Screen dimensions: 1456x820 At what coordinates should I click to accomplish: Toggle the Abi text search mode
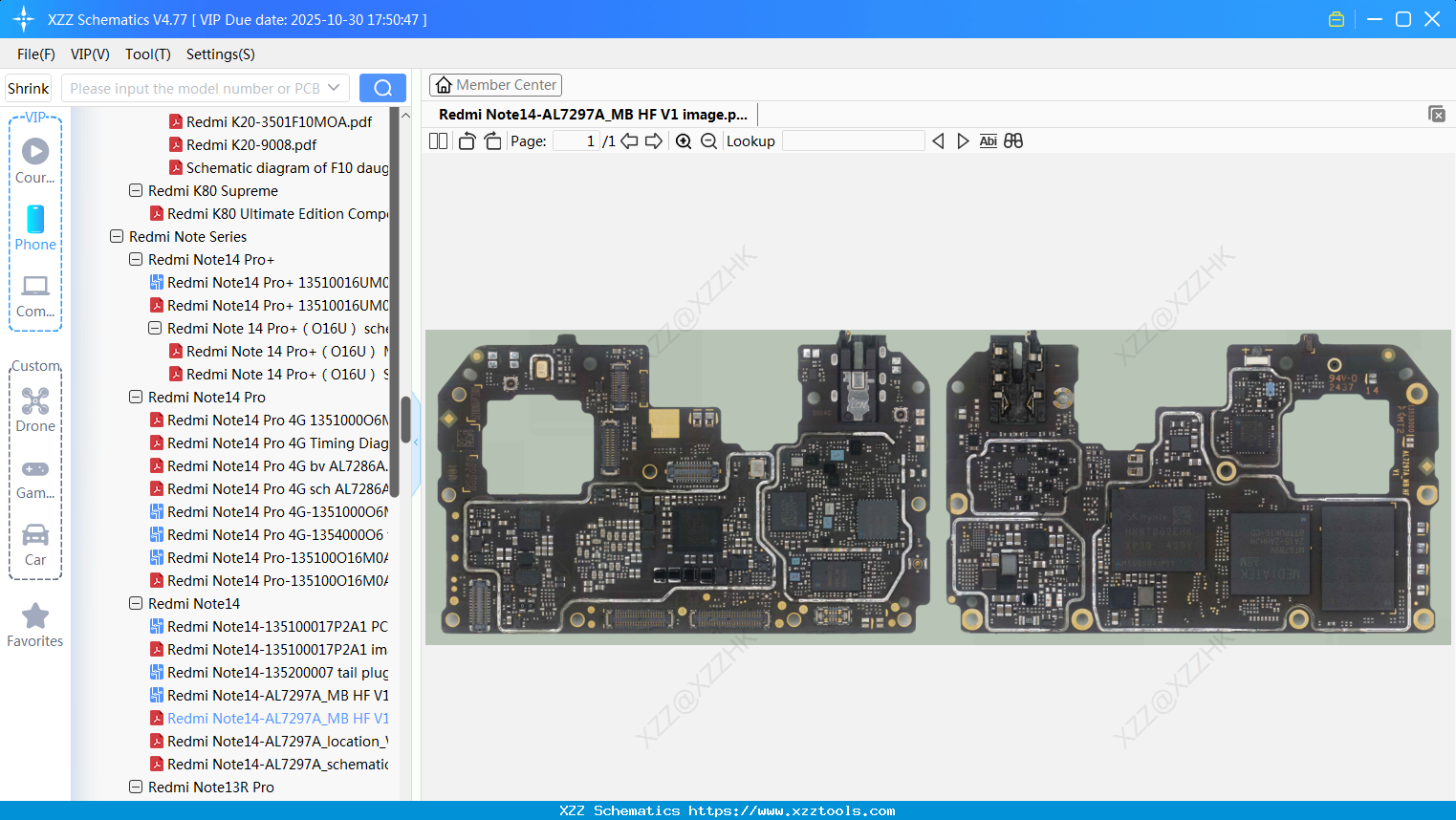click(x=988, y=140)
